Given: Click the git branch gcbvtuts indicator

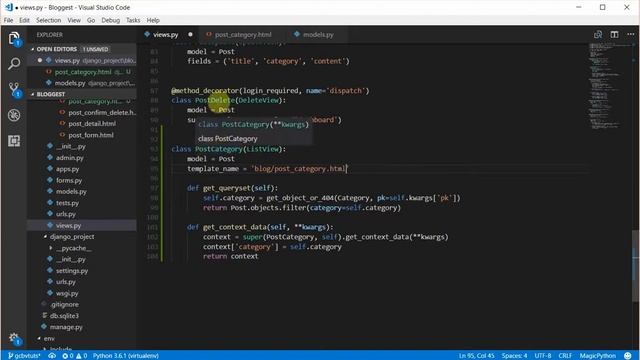Looking at the screenshot, I should (x=24, y=356).
